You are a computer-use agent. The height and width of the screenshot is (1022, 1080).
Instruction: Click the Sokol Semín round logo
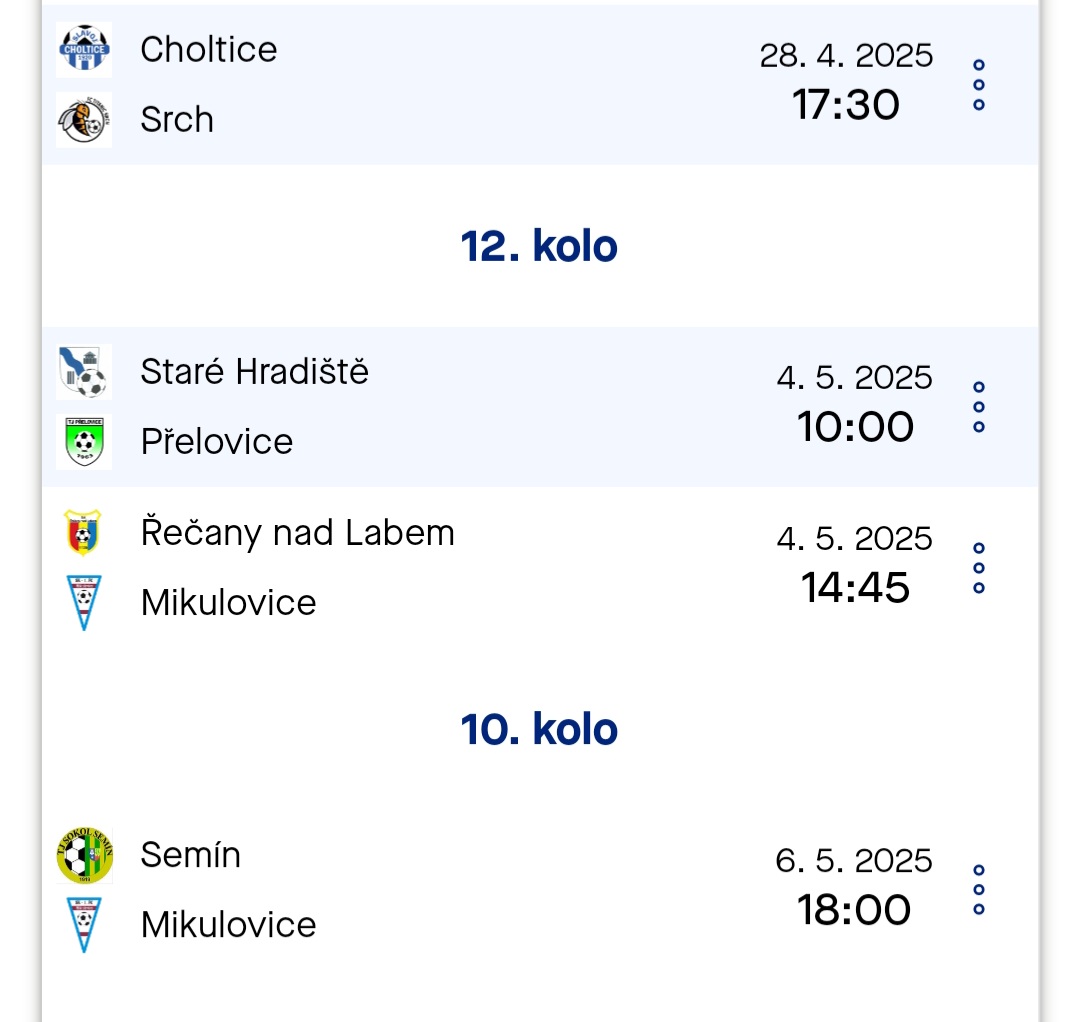84,855
